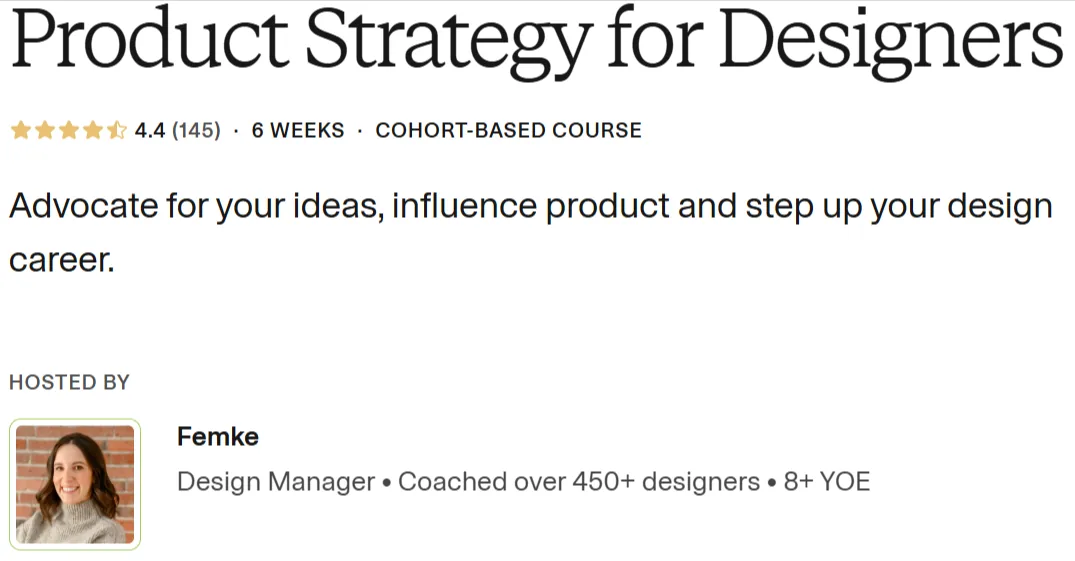Screen dimensions: 1075x561
Task: Open Femke's profile photo
Action: point(75,484)
